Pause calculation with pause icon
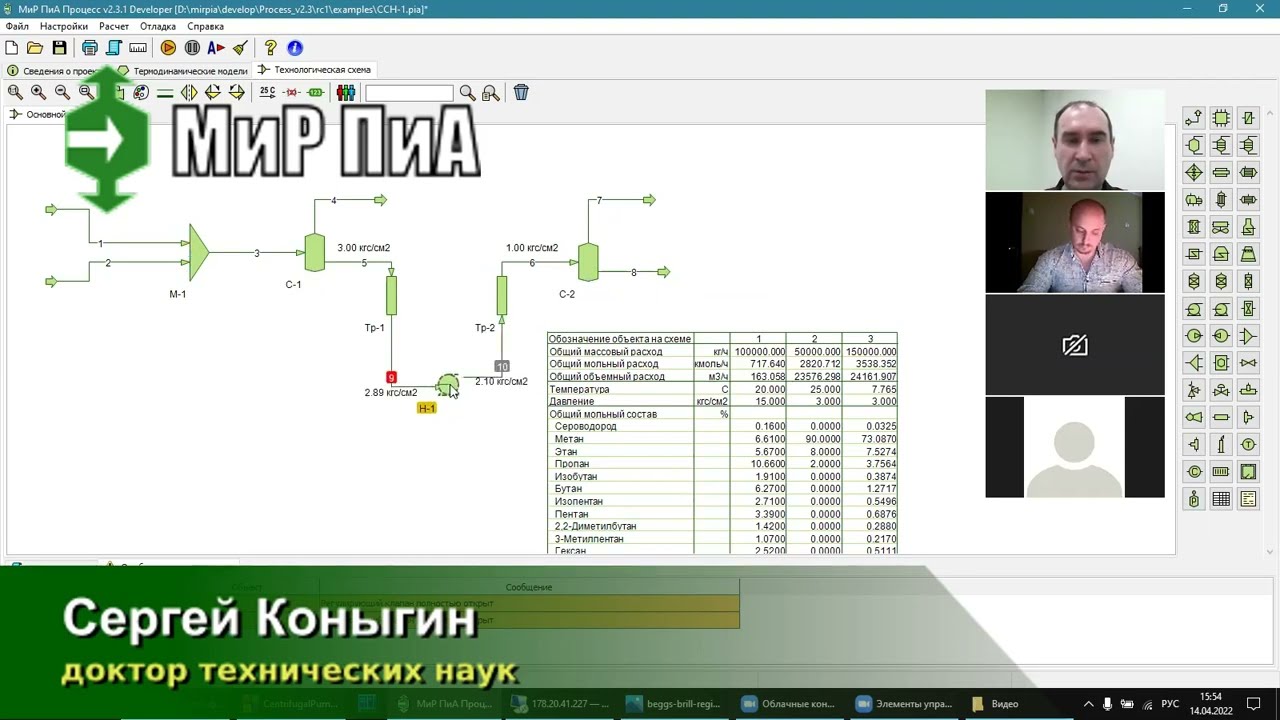 192,48
